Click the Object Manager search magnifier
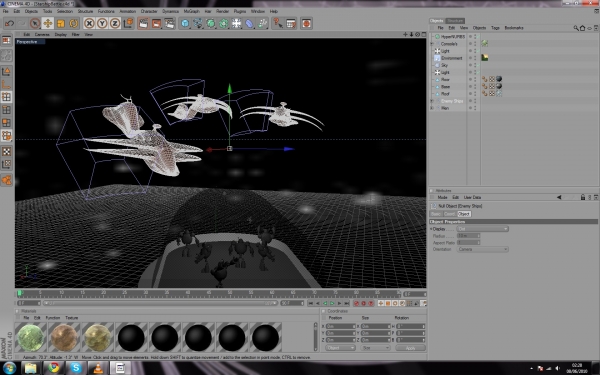This screenshot has width=600, height=375. tap(576, 28)
